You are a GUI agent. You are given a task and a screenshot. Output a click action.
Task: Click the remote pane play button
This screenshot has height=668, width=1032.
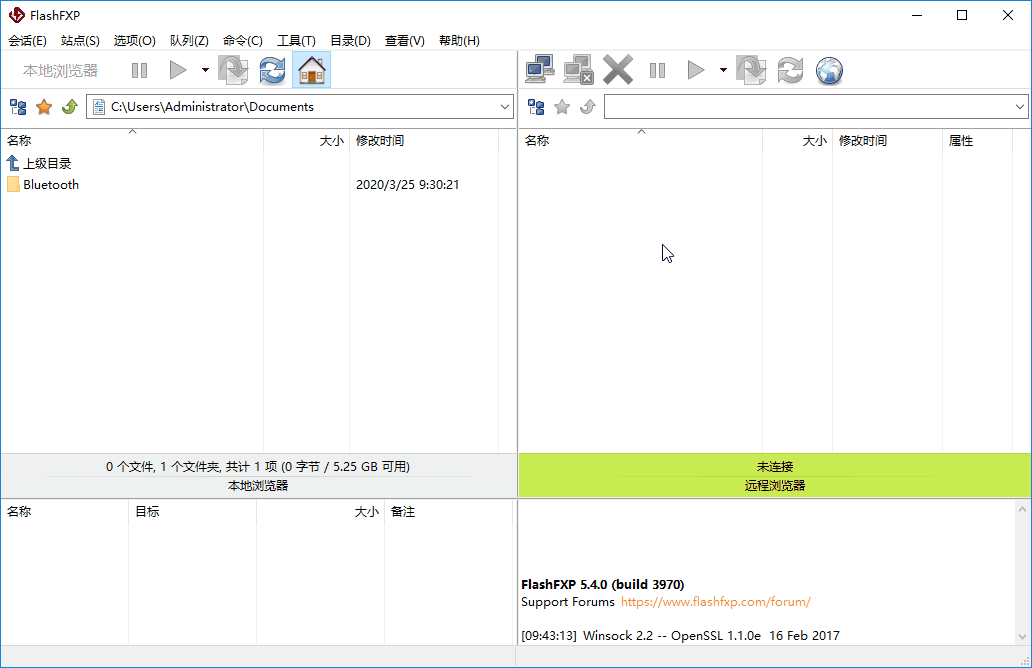[696, 70]
